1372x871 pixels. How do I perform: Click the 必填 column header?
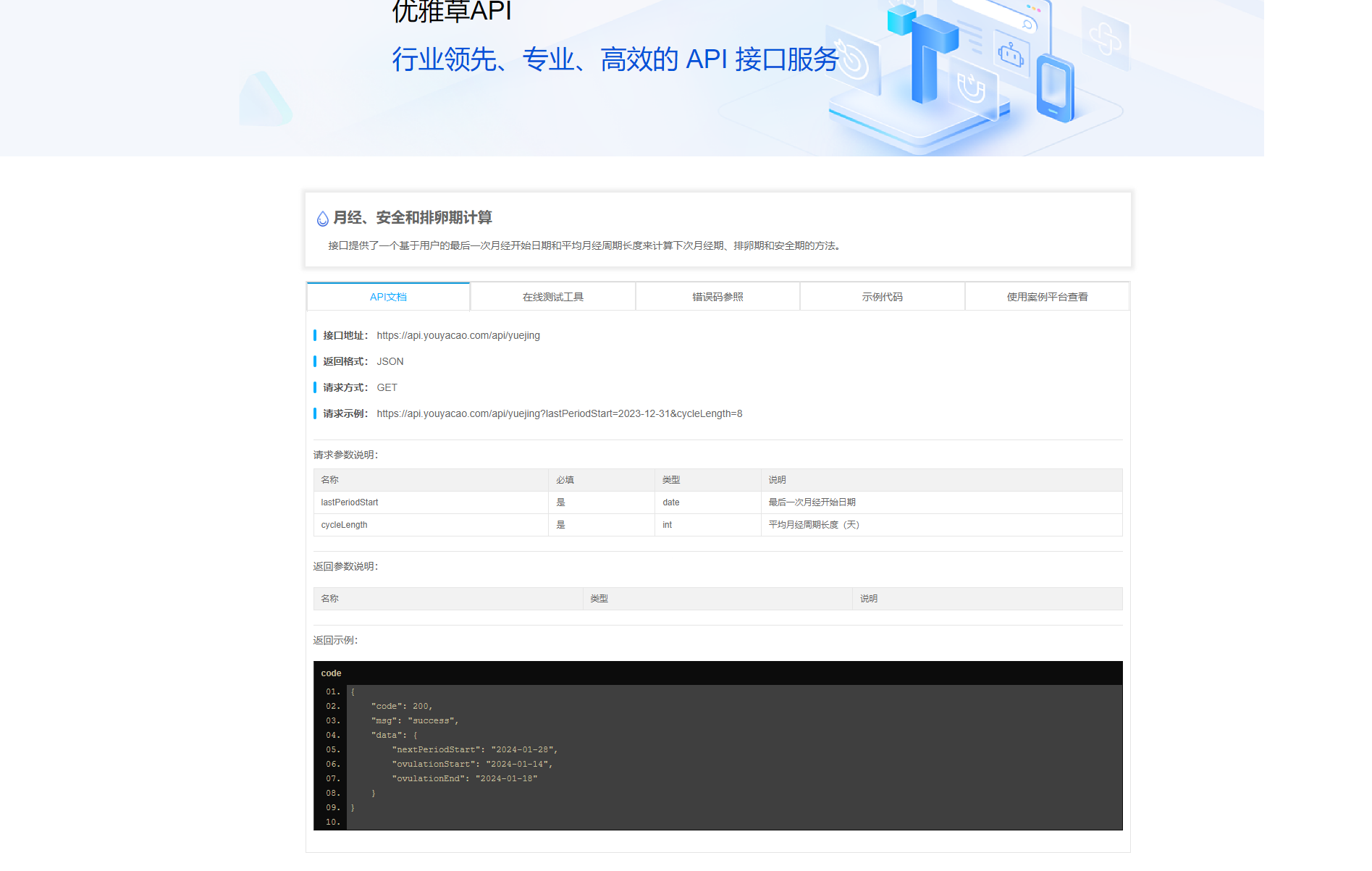pyautogui.click(x=602, y=480)
